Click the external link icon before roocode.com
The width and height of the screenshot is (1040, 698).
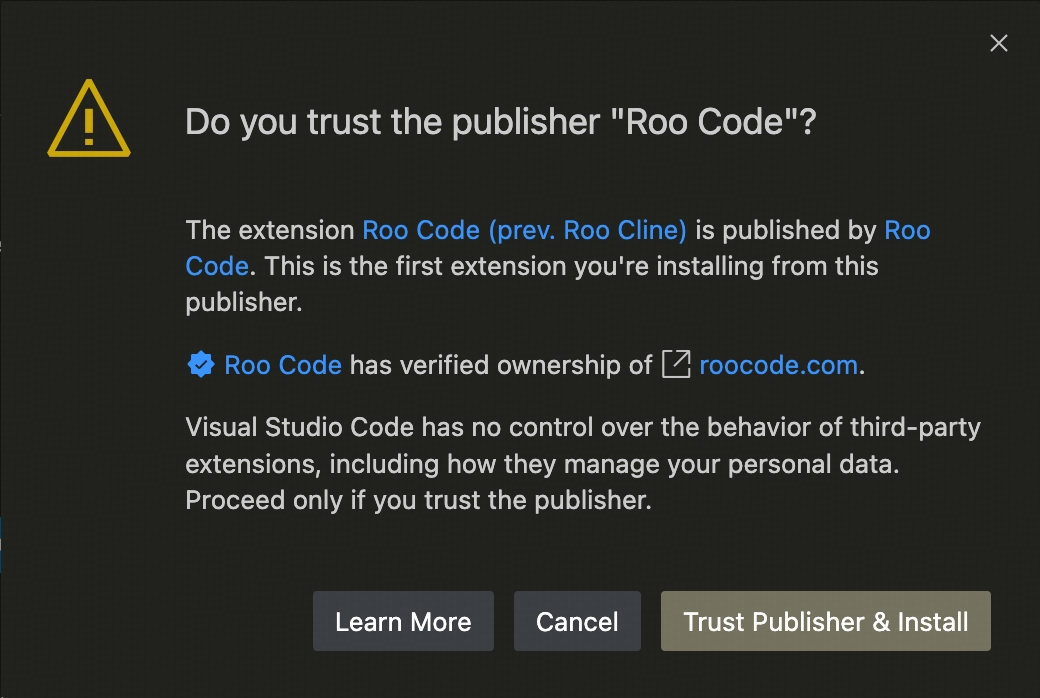pyautogui.click(x=676, y=364)
